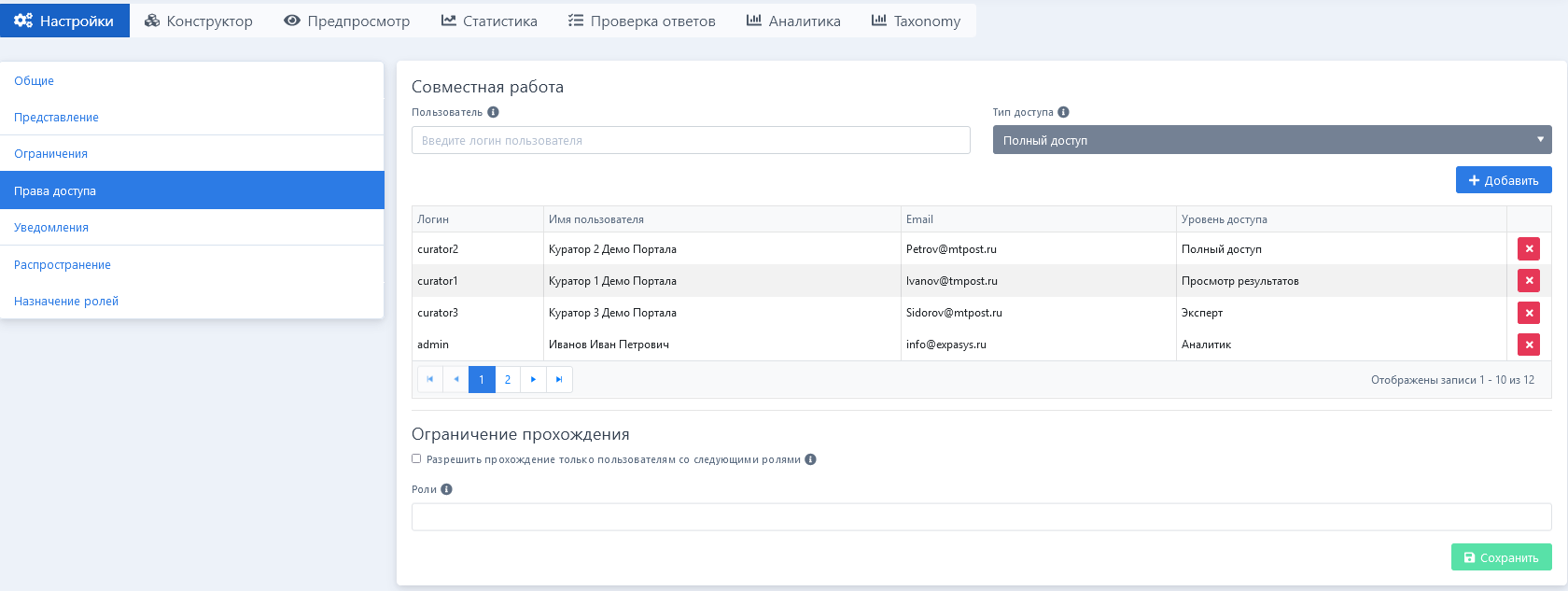Click info icon beside Тип доступа
The height and width of the screenshot is (591, 1568).
coord(1063,112)
